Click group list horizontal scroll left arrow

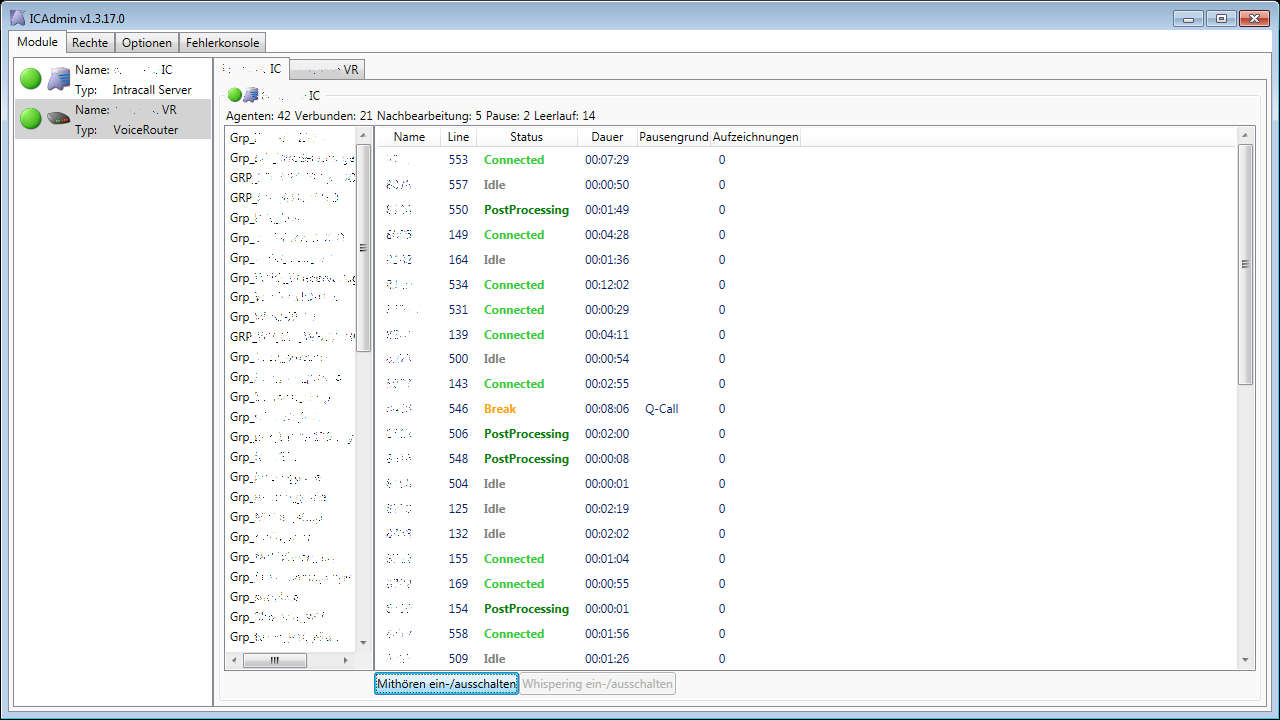pos(233,660)
